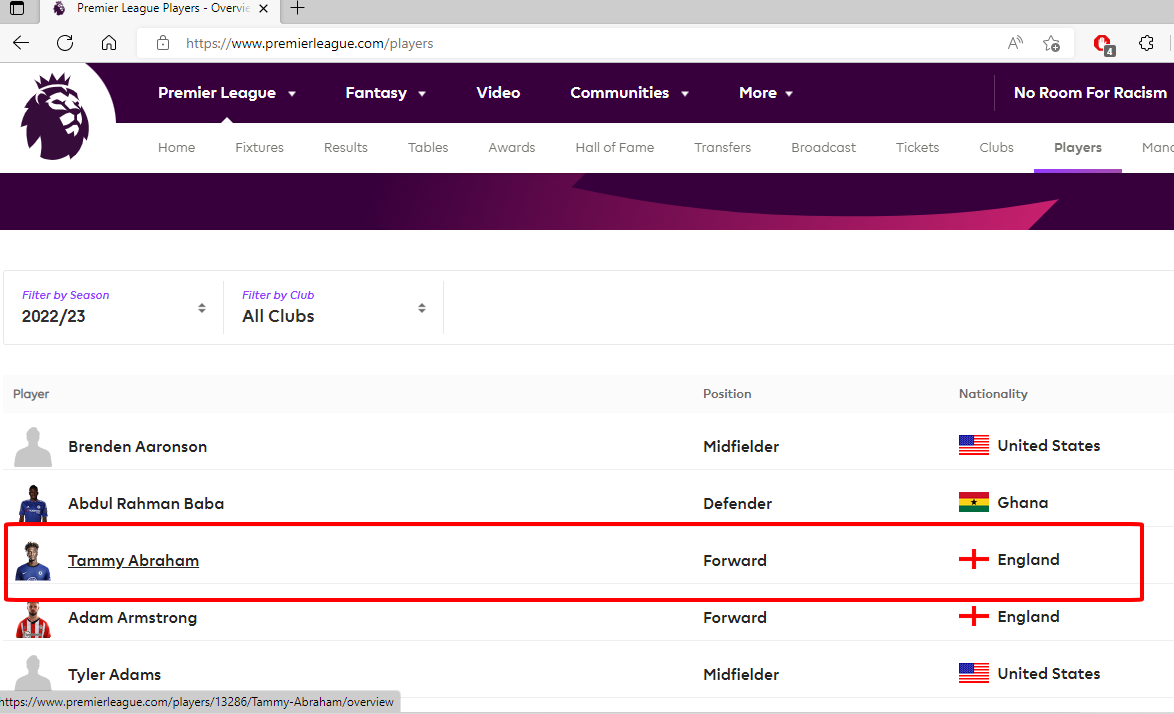Open the Fixtures tab
Viewport: 1174px width, 714px height.
259,147
